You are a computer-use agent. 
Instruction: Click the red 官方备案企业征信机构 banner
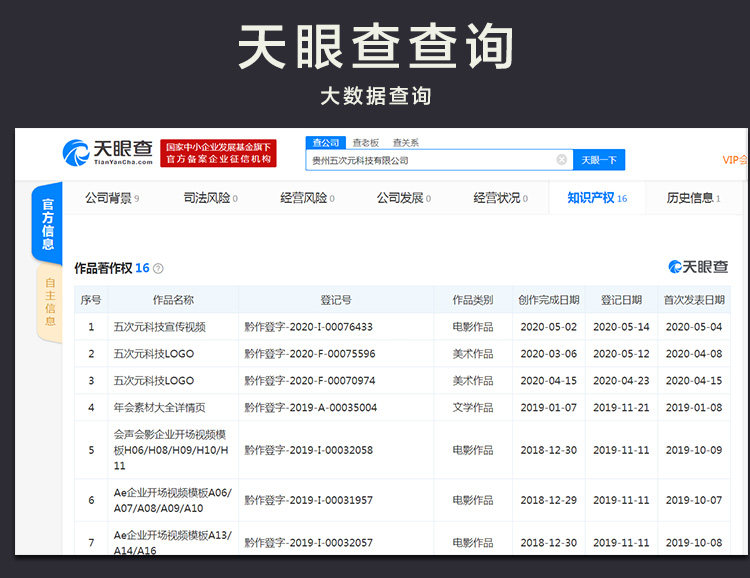tap(218, 153)
